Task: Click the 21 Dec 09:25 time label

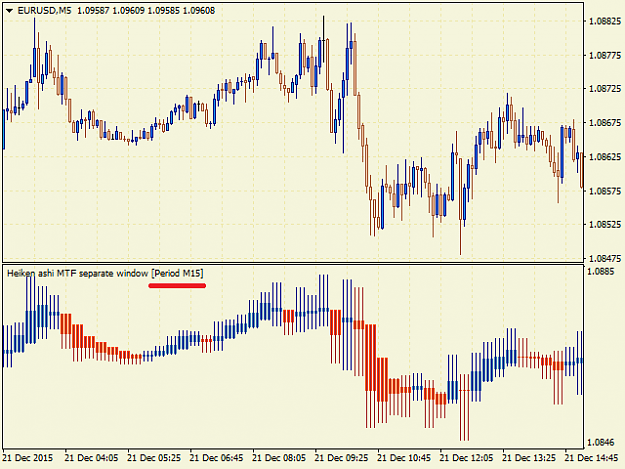Action: pyautogui.click(x=342, y=458)
